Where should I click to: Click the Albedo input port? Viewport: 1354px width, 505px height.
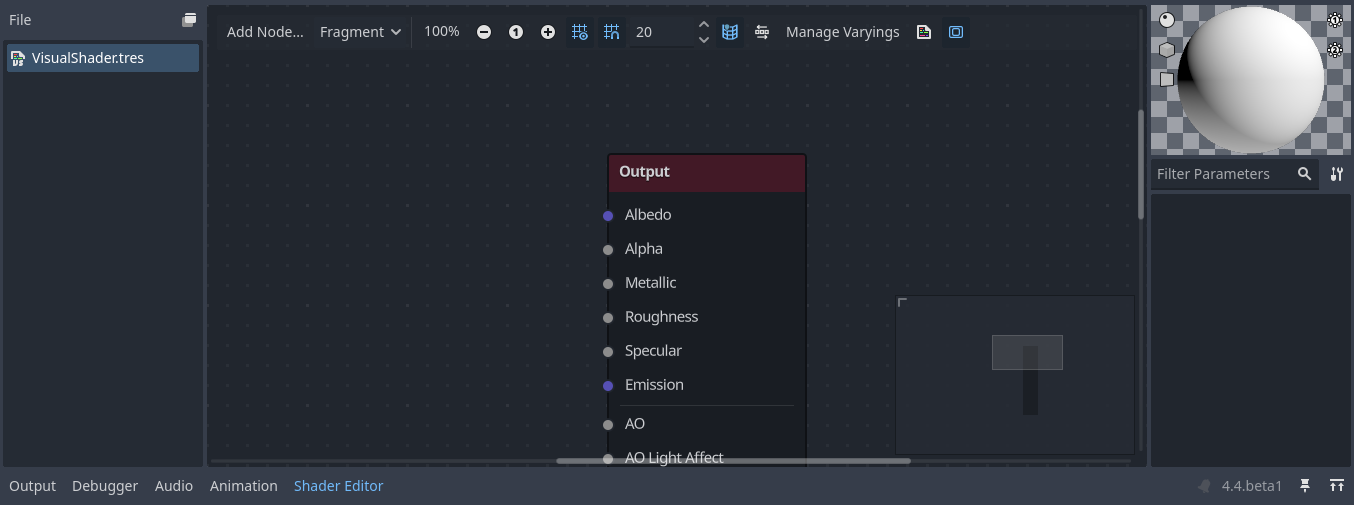pos(608,216)
